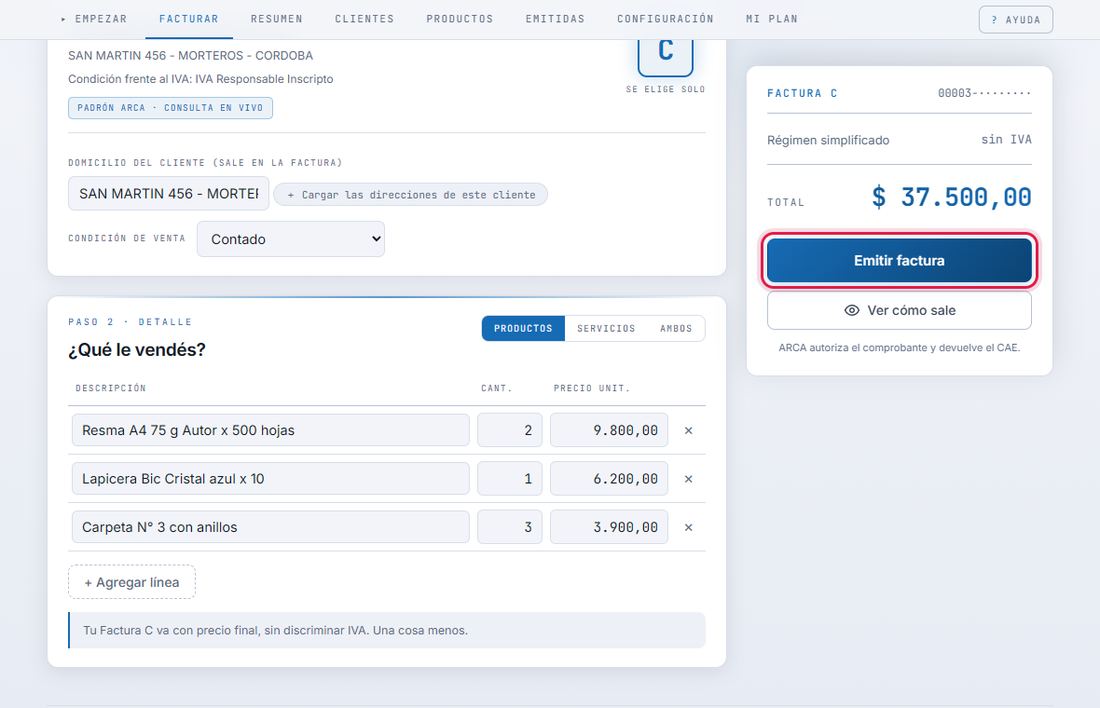Click the Régimen simplificado label
This screenshot has height=708, width=1100.
click(x=828, y=140)
